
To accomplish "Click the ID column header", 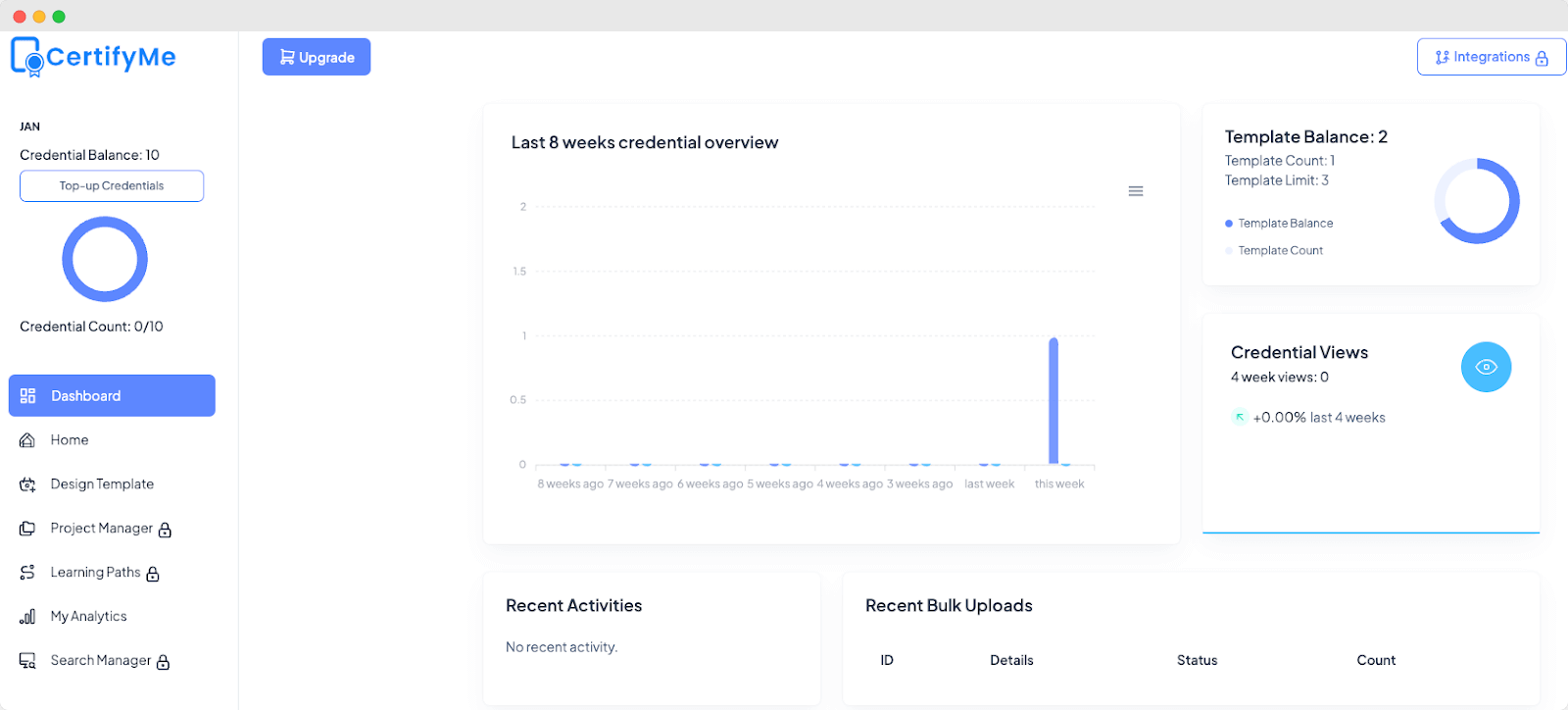I will pos(887,661).
